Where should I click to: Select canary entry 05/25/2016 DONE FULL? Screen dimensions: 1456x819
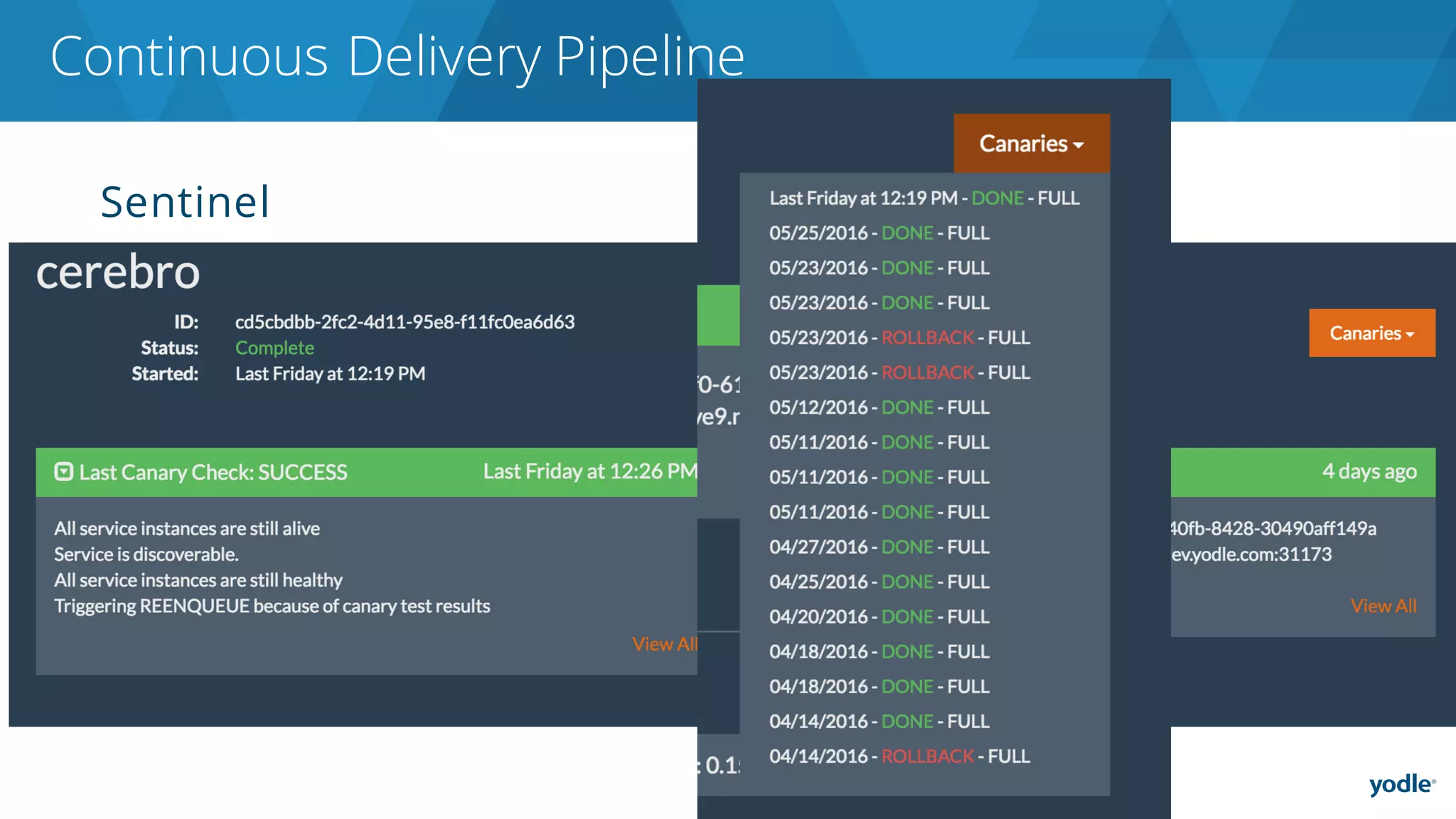[879, 233]
